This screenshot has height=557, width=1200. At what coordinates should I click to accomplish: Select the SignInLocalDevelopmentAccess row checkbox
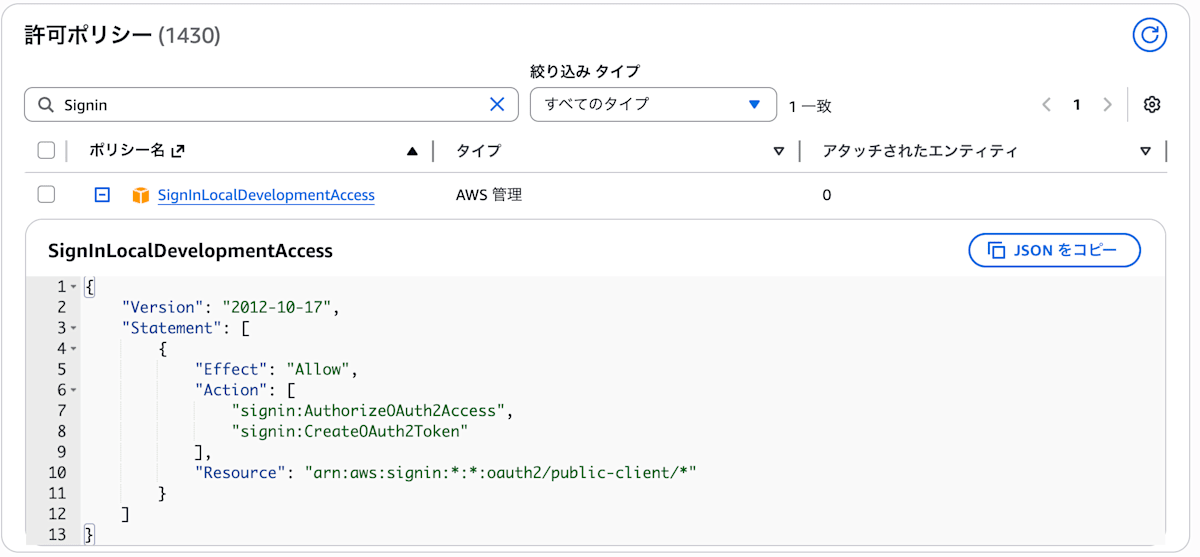[46, 195]
